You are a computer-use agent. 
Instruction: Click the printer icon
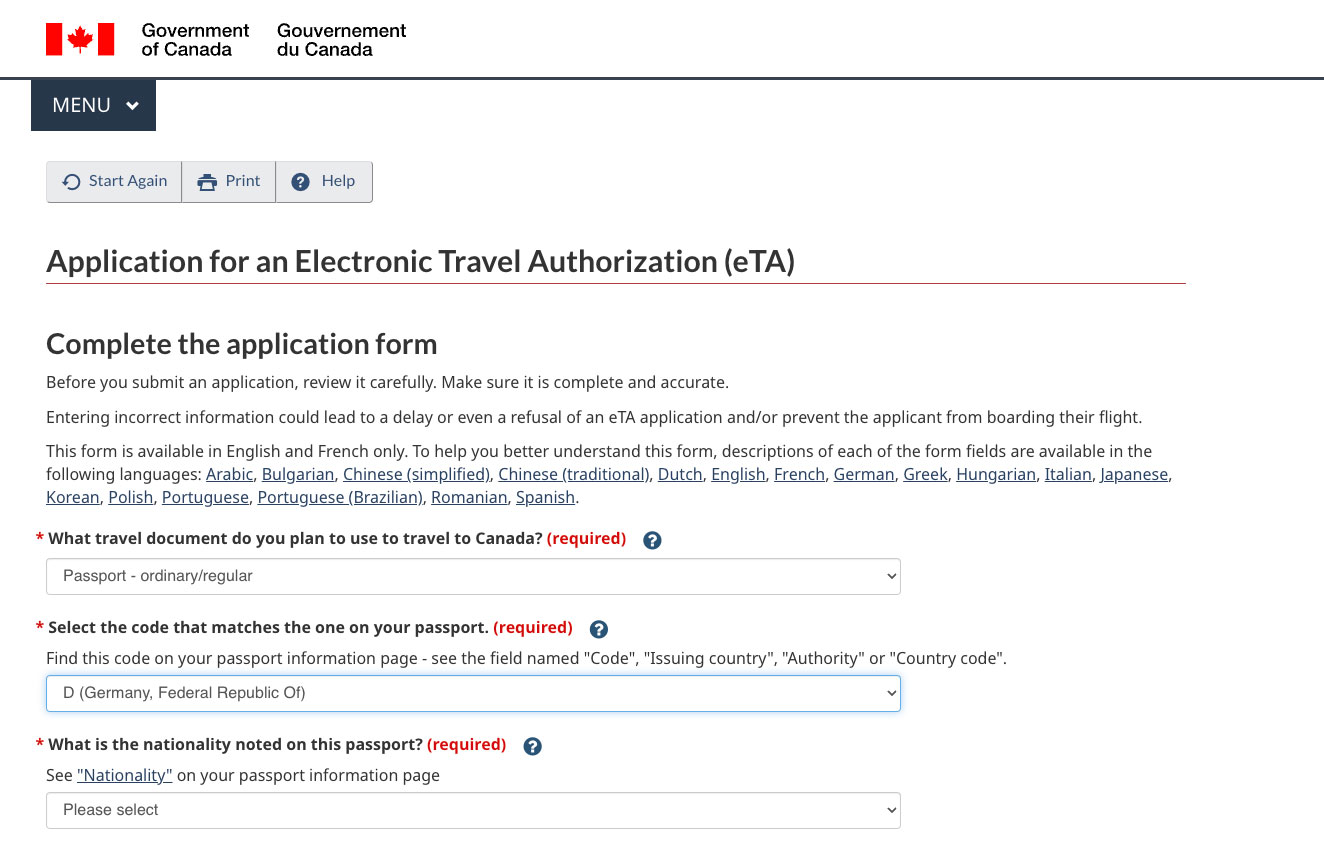[207, 182]
